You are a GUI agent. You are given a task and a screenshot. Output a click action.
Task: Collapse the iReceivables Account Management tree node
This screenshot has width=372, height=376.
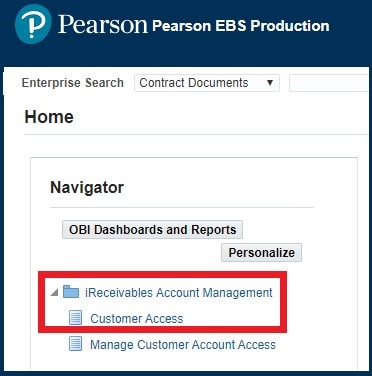tap(55, 293)
